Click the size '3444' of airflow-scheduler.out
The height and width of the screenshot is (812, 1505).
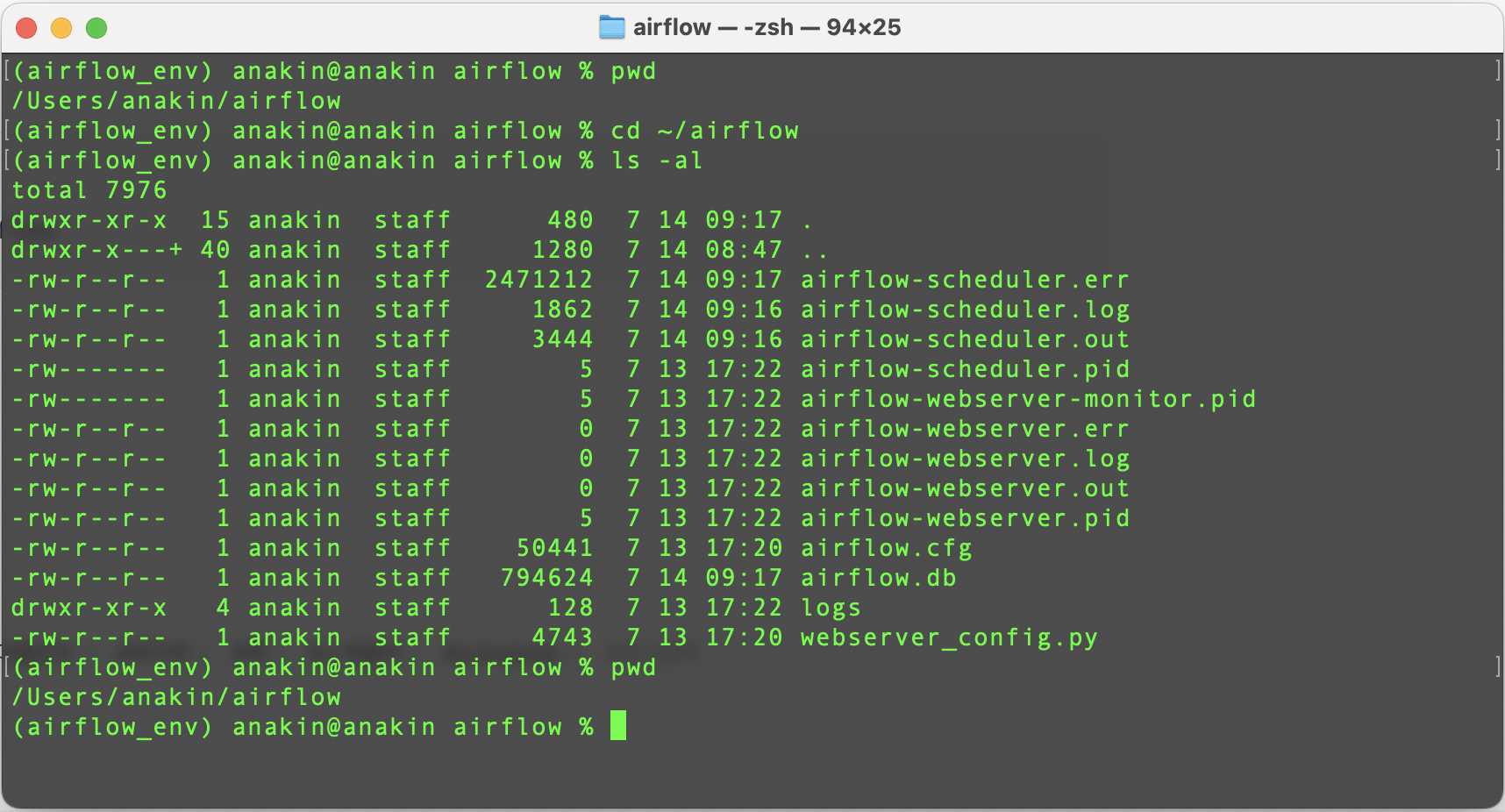click(x=562, y=339)
